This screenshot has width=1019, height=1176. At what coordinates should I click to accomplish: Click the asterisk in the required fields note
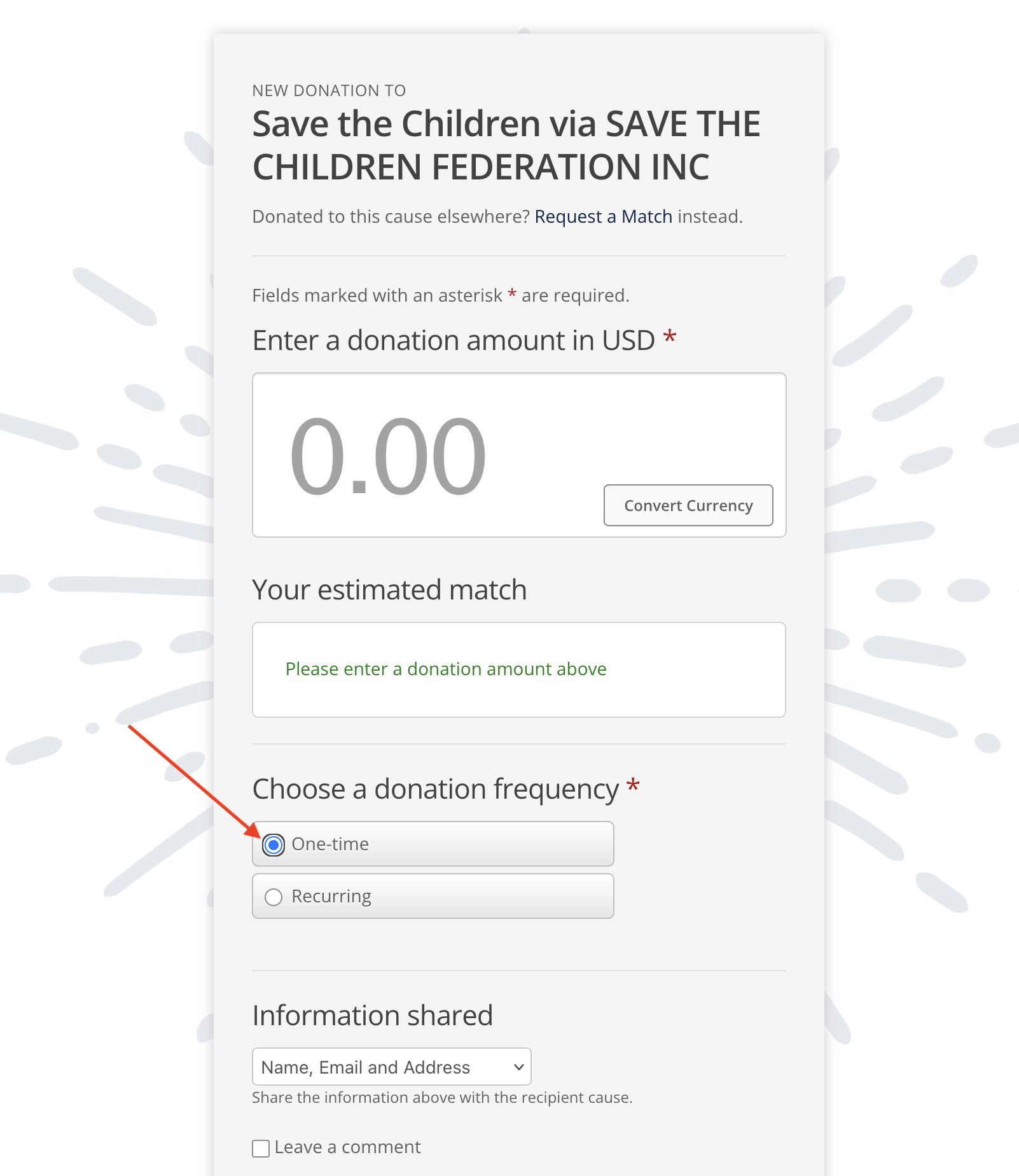512,294
